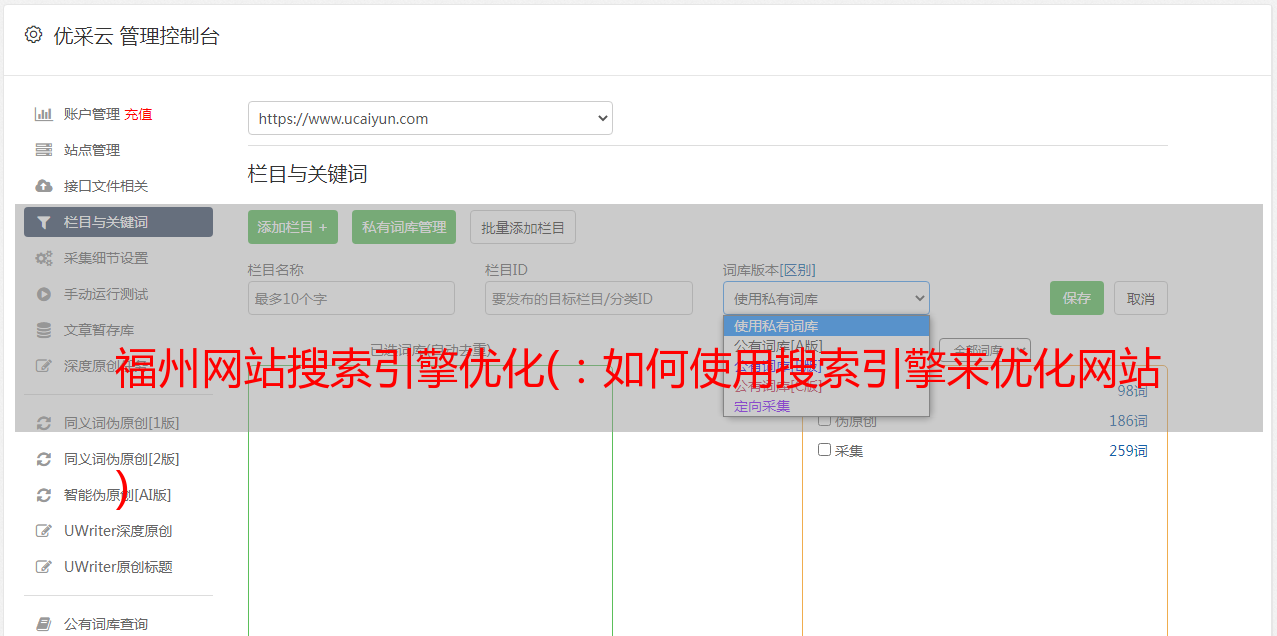This screenshot has height=636, width=1277.
Task: Click the refresh icon for 同义词伪原创[1版]
Action: pos(44,423)
